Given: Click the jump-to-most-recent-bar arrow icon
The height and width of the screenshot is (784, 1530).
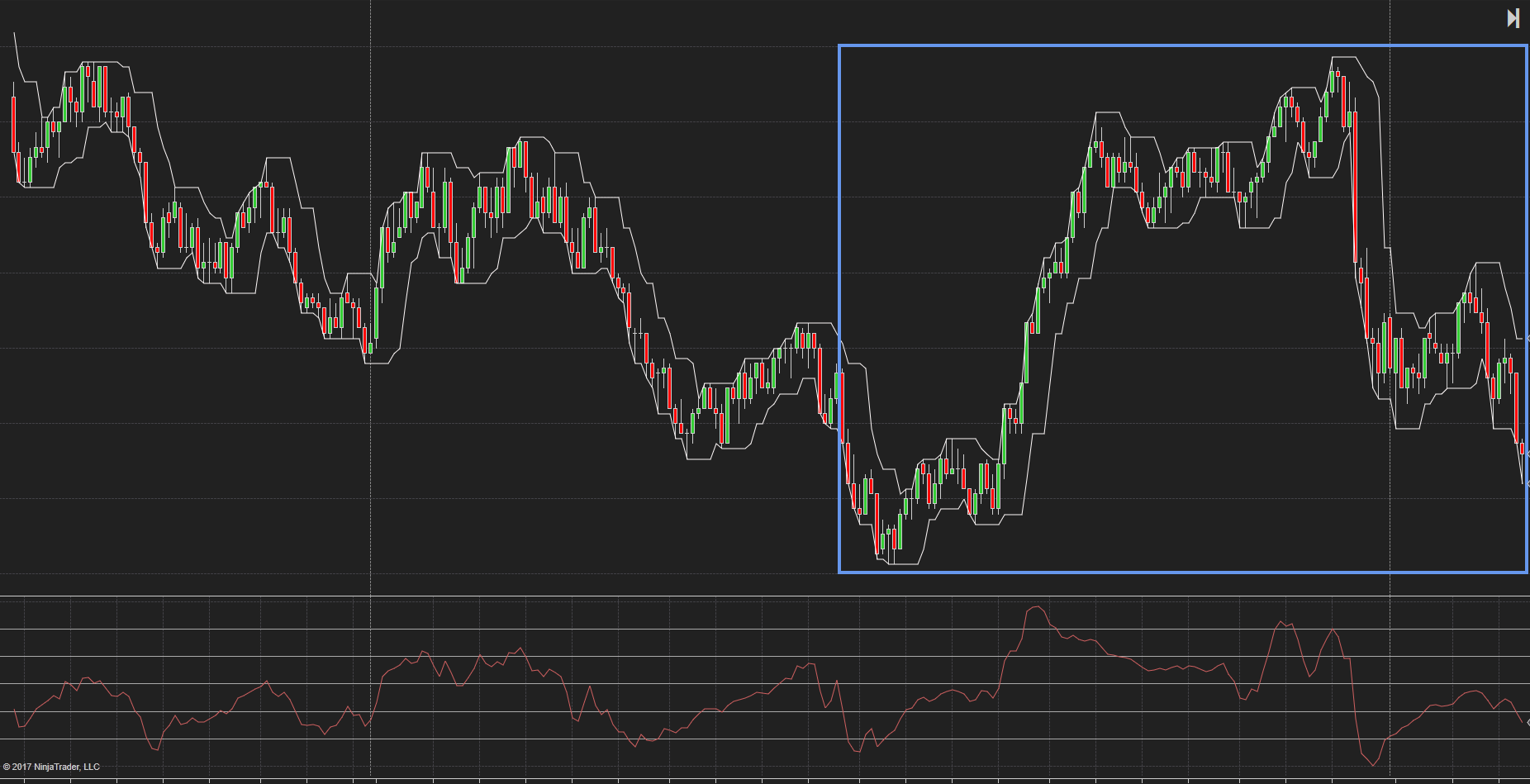Looking at the screenshot, I should pos(1513,18).
